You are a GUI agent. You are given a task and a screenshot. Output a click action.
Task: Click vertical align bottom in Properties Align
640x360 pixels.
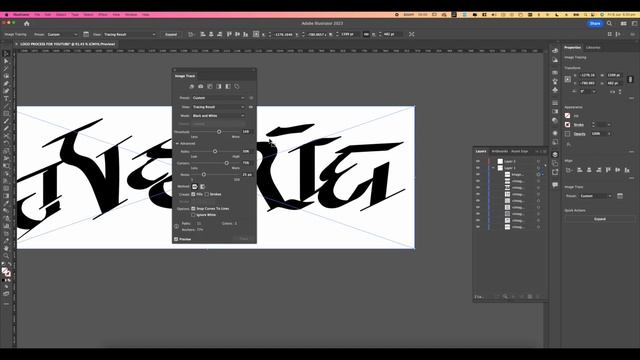[627, 170]
